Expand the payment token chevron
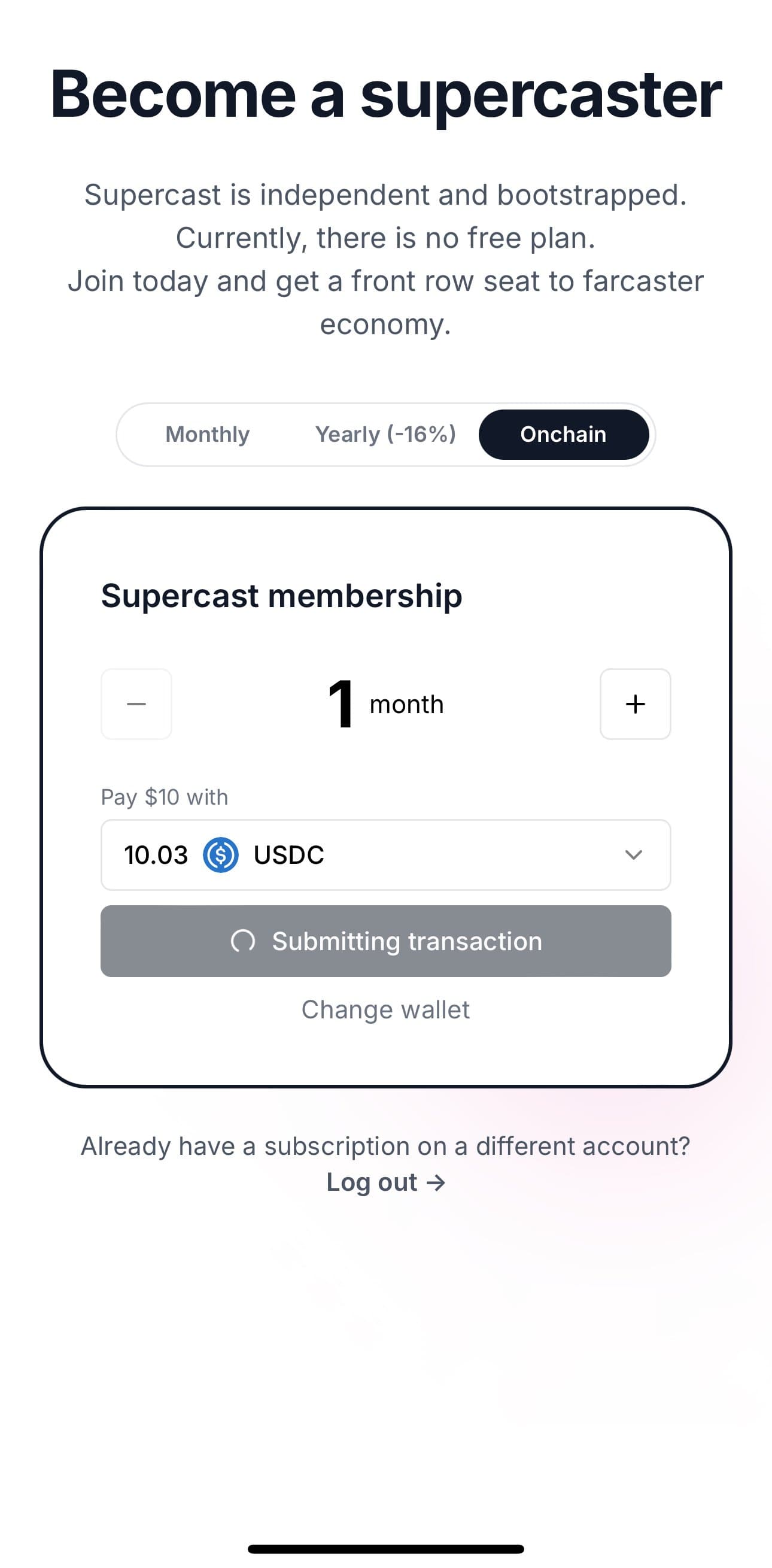The image size is (772, 1568). click(x=633, y=854)
